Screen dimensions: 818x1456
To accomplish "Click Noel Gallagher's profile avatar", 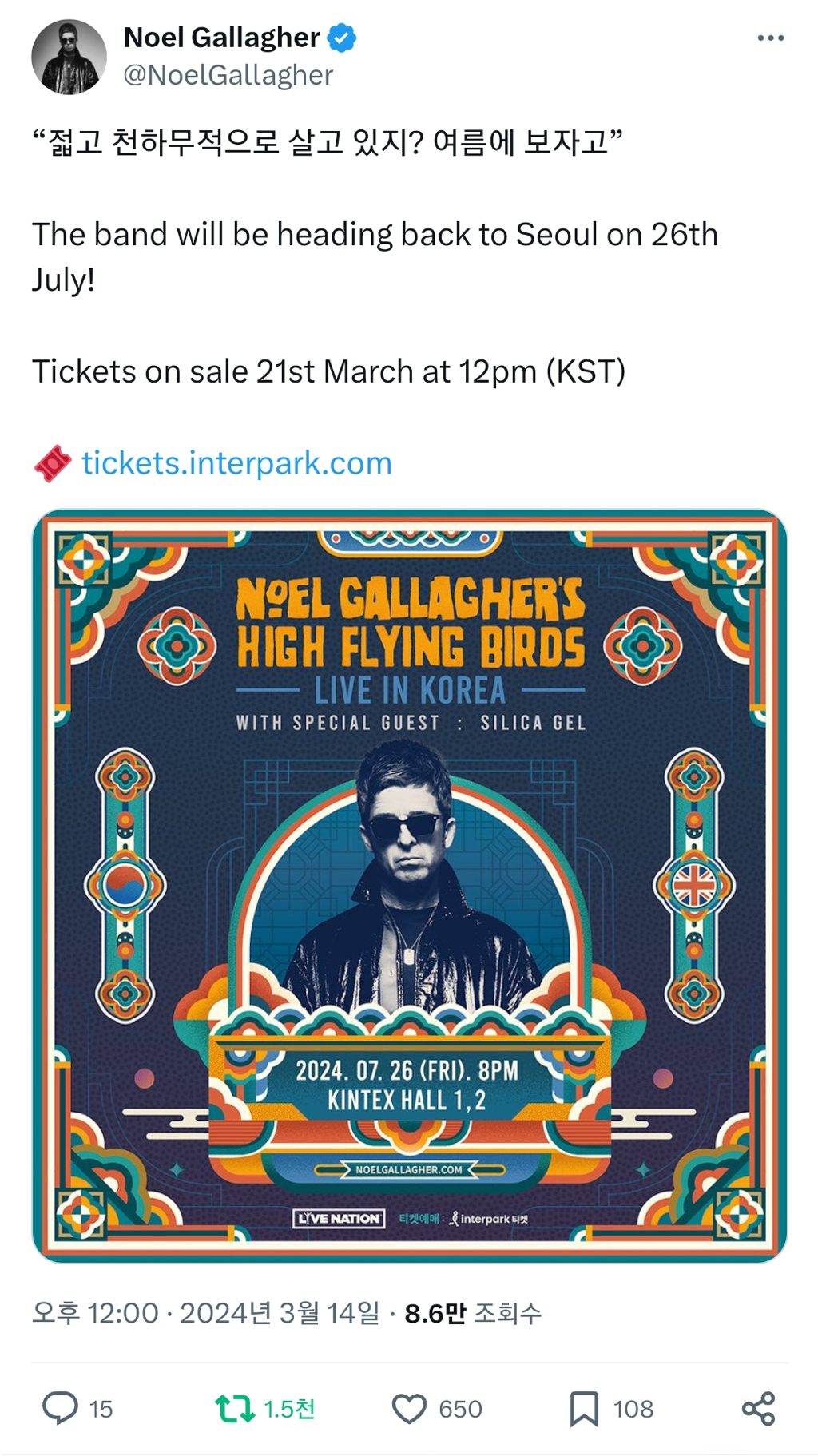I will pos(69,57).
